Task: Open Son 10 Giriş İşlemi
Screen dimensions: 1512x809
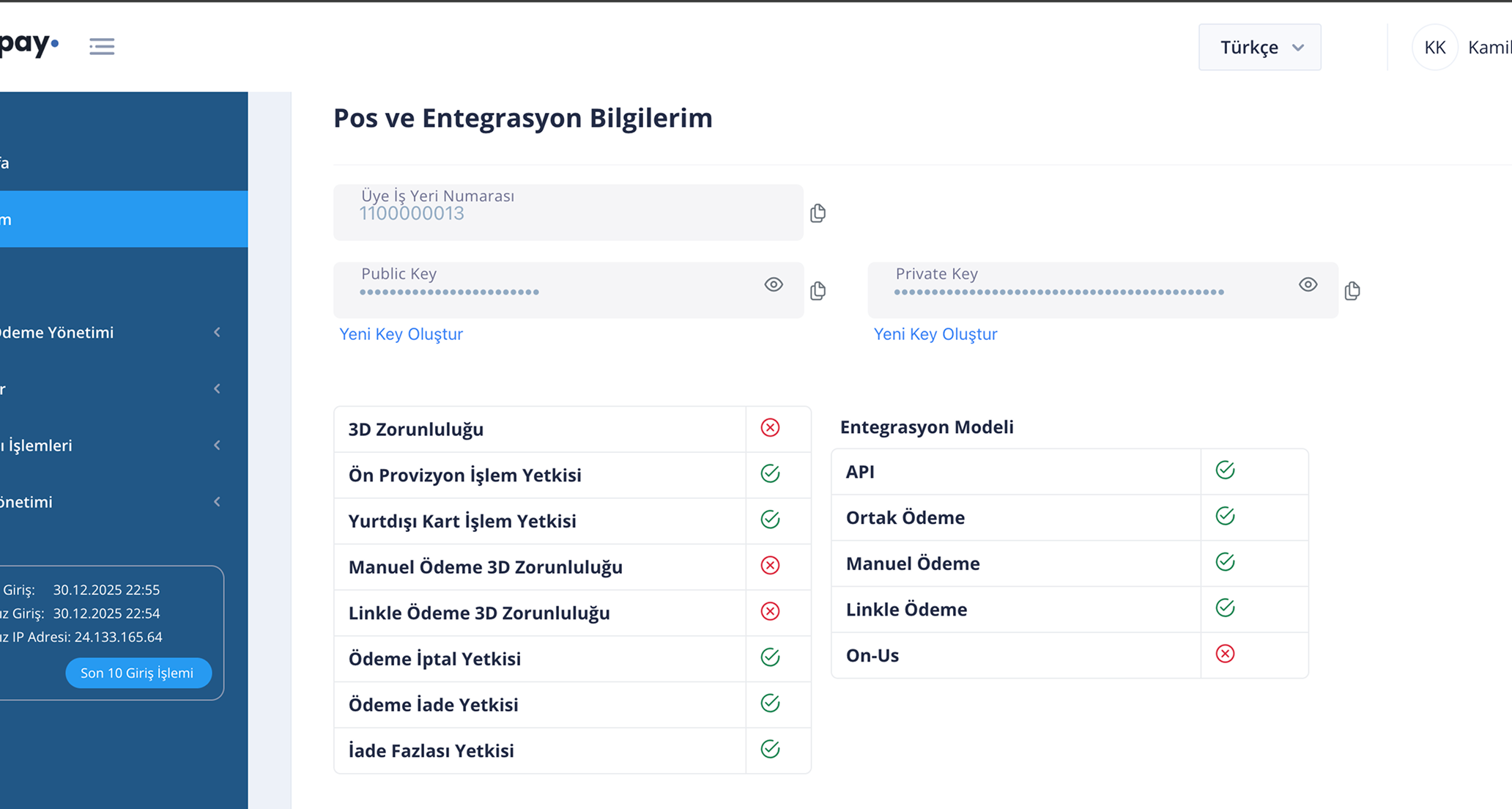Action: click(138, 673)
